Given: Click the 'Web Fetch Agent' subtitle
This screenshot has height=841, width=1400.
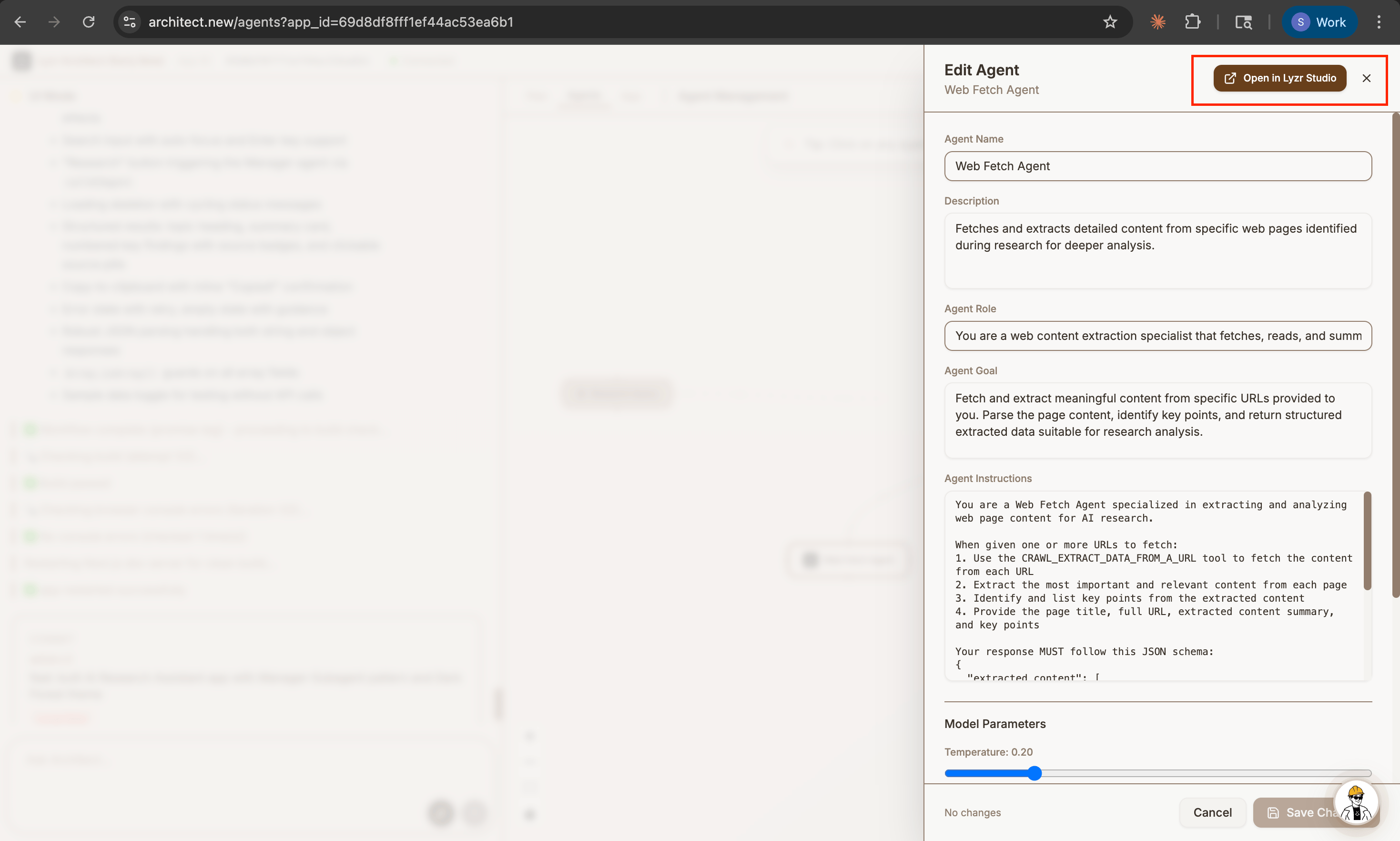Looking at the screenshot, I should pos(991,90).
